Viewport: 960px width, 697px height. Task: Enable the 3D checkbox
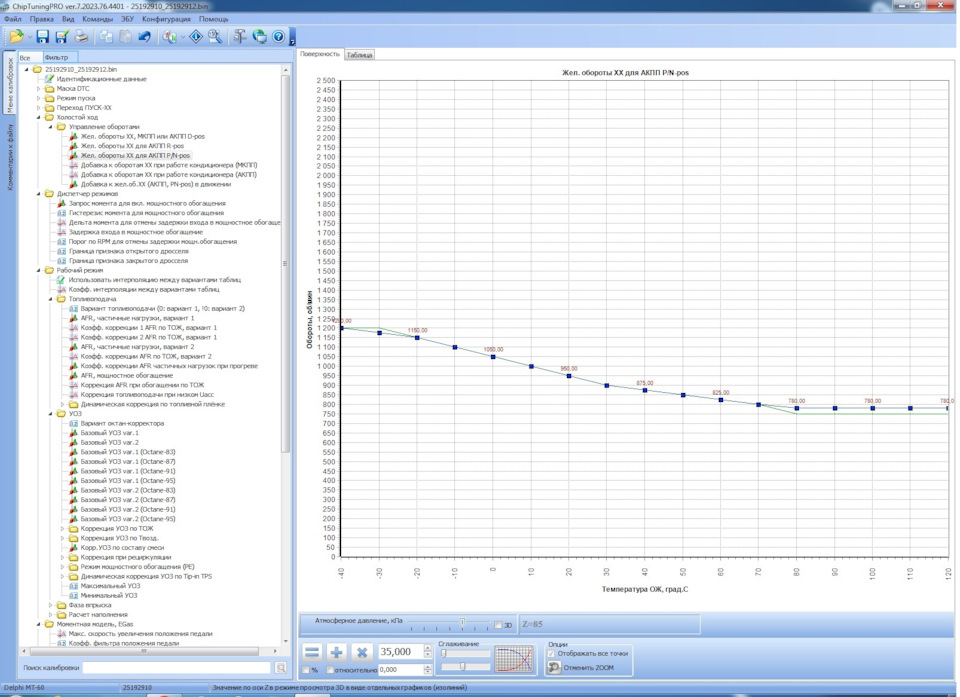(499, 625)
